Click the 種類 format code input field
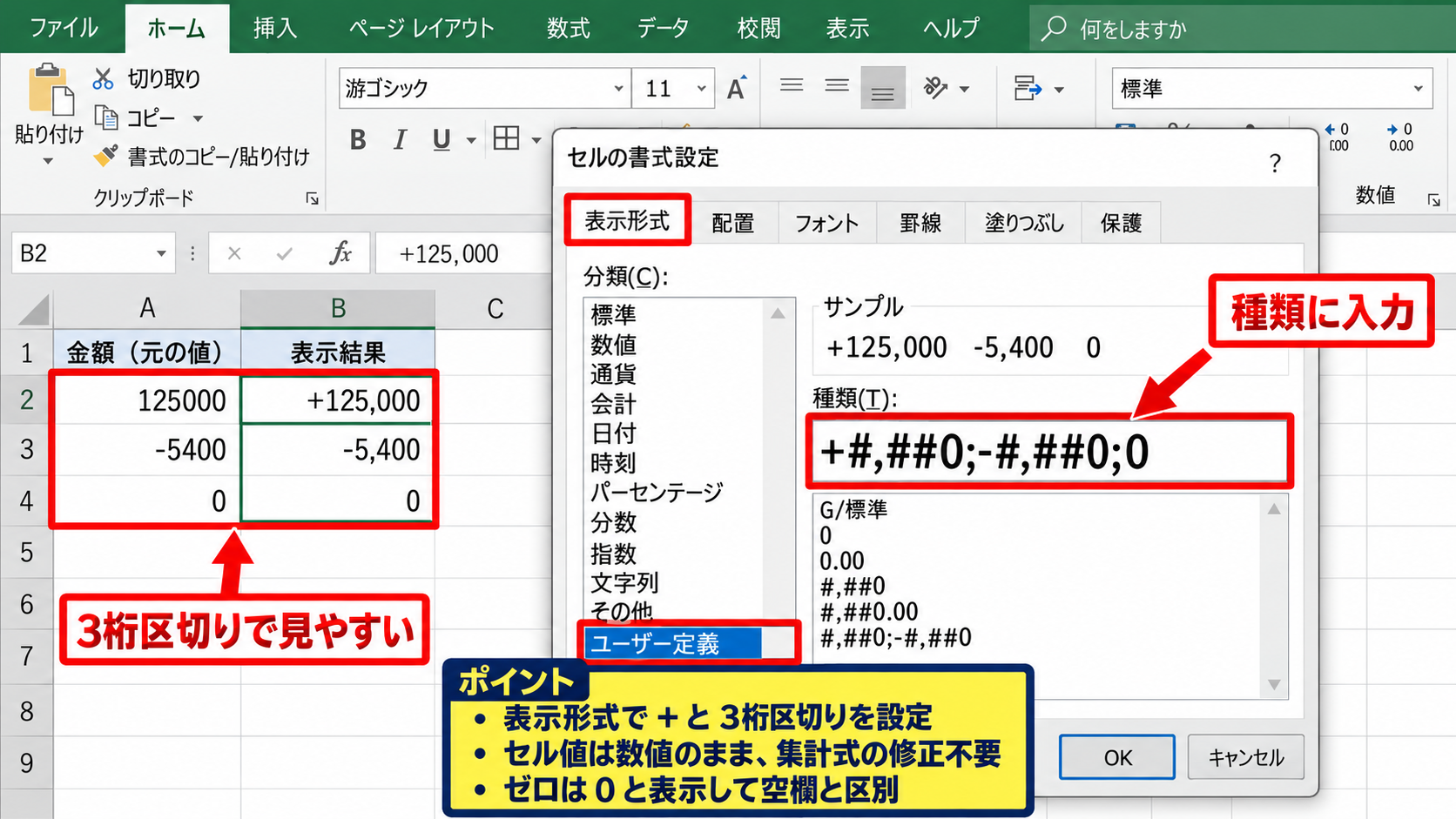1456x819 pixels. pyautogui.click(x=1049, y=452)
